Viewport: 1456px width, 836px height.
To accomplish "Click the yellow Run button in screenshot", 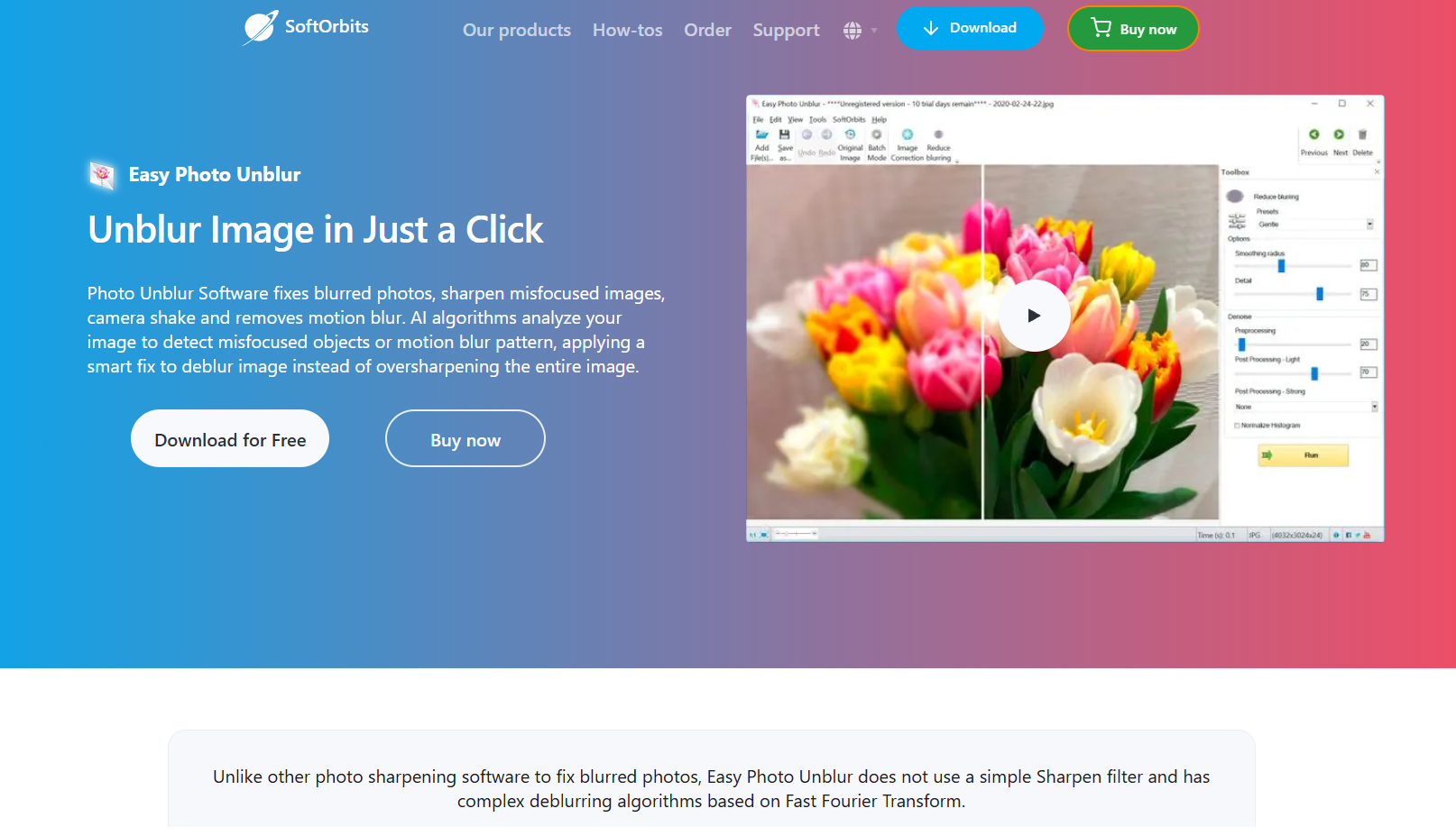I will [x=1304, y=455].
